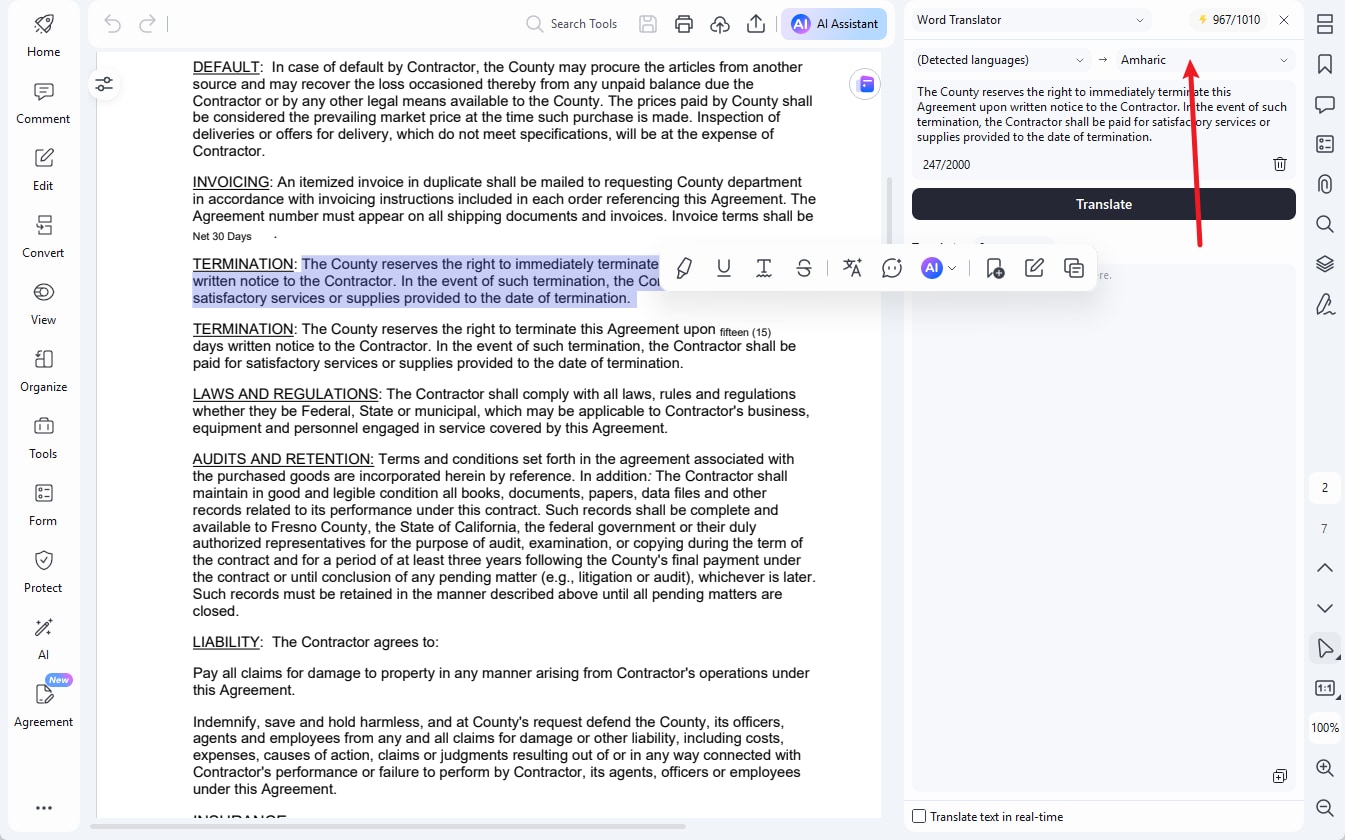Image resolution: width=1345 pixels, height=840 pixels.
Task: Click the Translate button
Action: point(1104,204)
